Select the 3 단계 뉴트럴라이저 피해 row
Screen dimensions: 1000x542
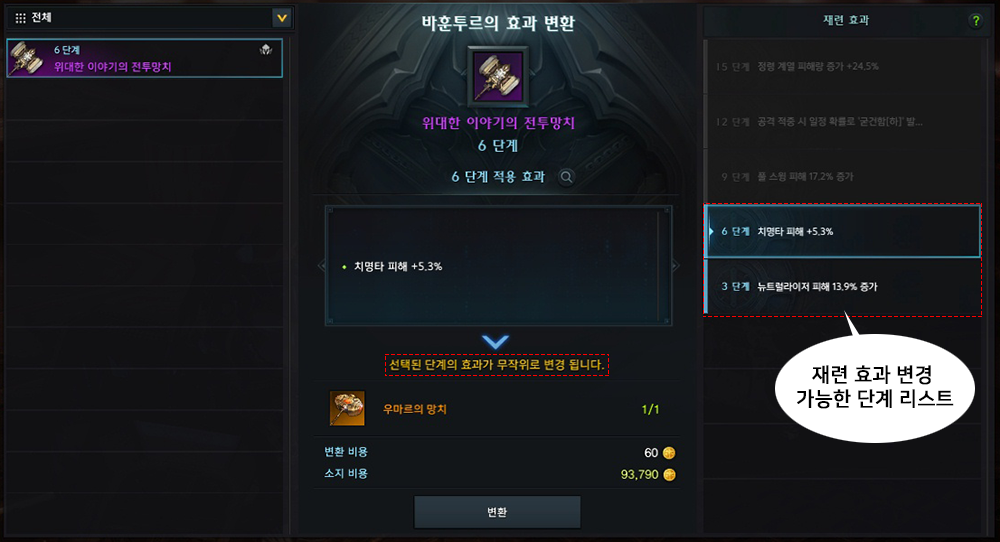[x=842, y=286]
